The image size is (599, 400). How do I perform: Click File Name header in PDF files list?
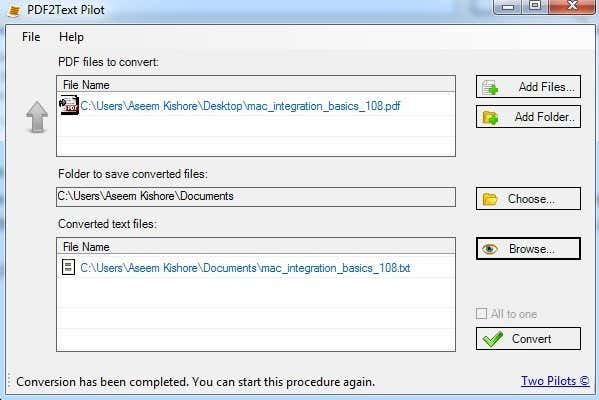(x=256, y=84)
